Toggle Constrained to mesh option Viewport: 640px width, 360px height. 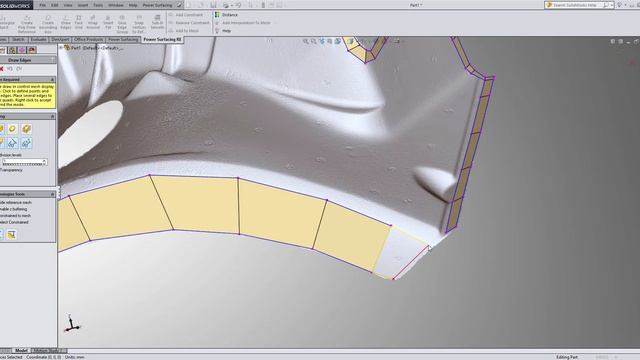(x=15, y=216)
